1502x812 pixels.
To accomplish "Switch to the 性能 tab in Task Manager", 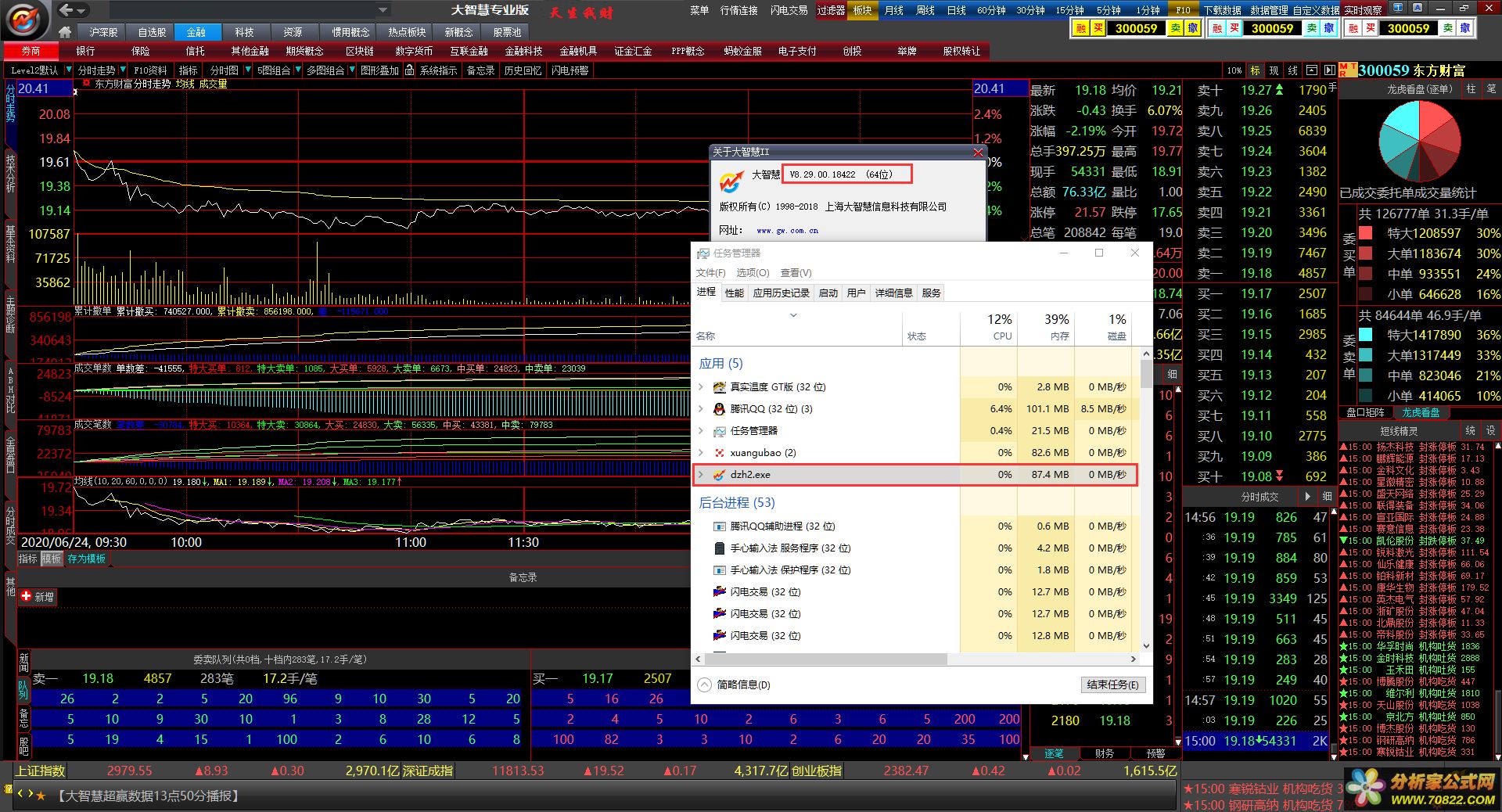I will pos(735,293).
